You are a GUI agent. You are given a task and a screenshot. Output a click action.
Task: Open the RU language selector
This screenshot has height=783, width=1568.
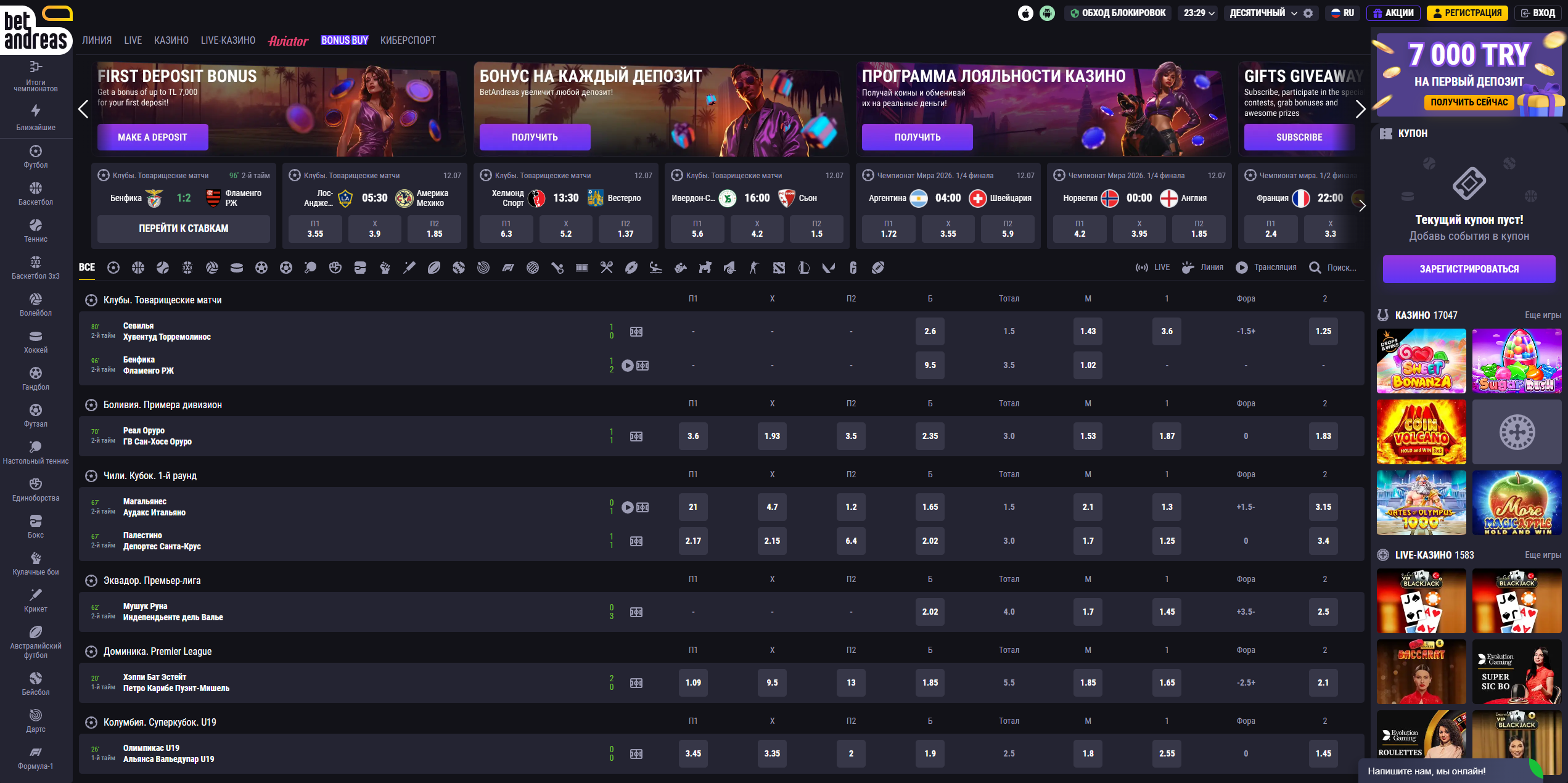click(1342, 13)
